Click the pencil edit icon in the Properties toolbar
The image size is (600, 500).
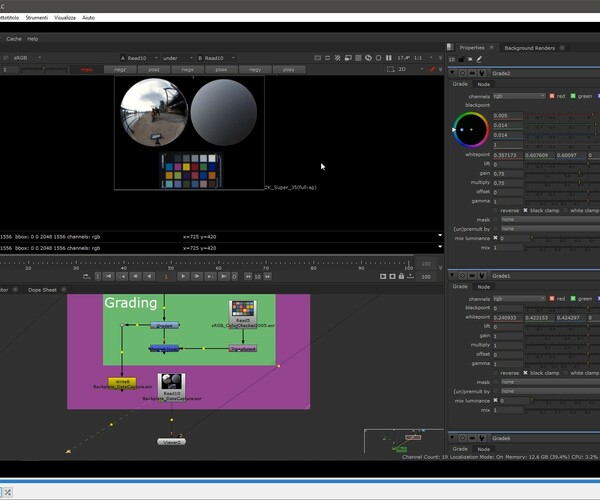click(479, 59)
